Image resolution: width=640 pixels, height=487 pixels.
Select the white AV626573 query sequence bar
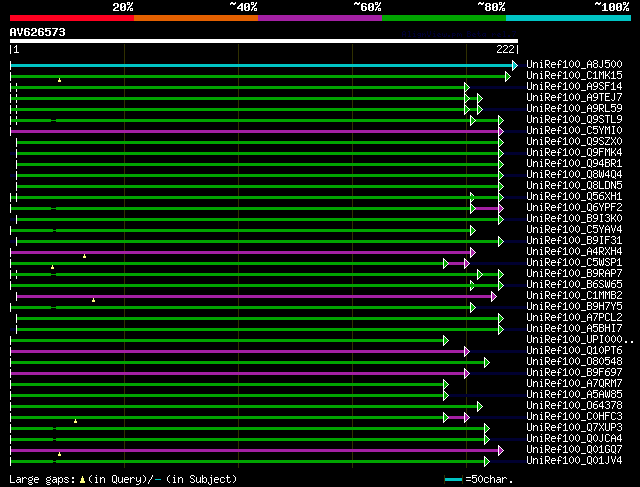pyautogui.click(x=264, y=41)
